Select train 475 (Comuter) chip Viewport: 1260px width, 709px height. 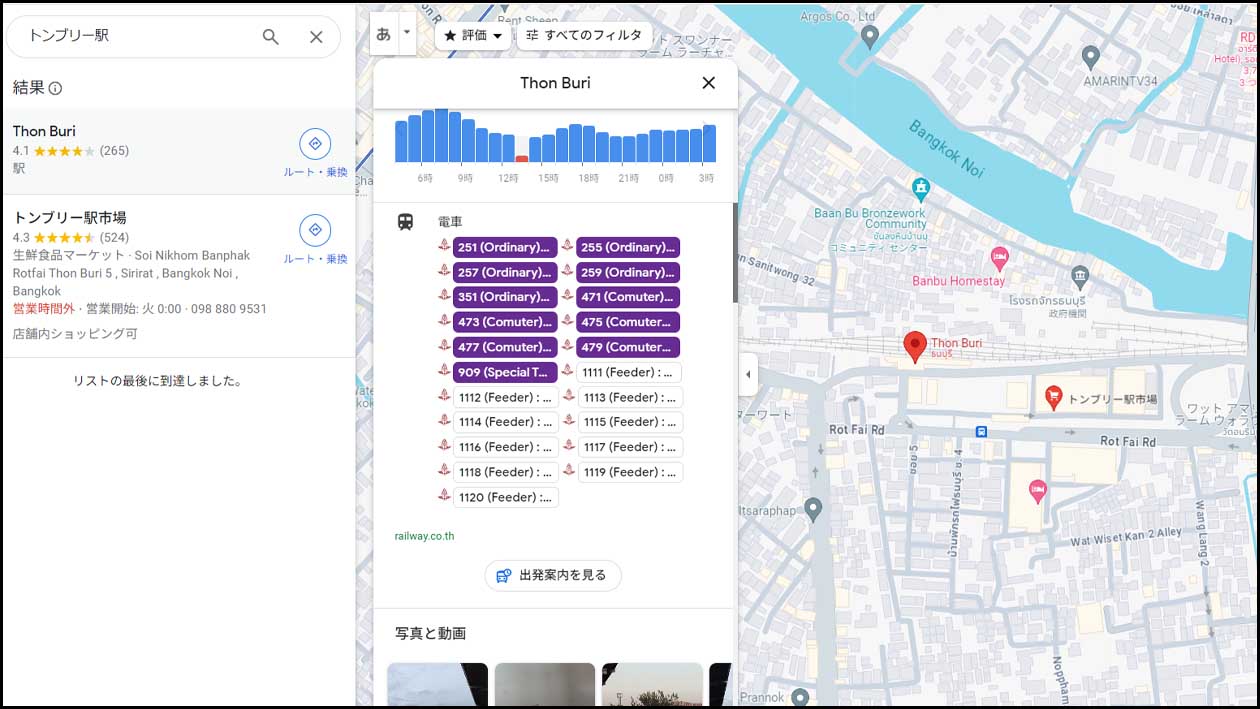click(628, 322)
